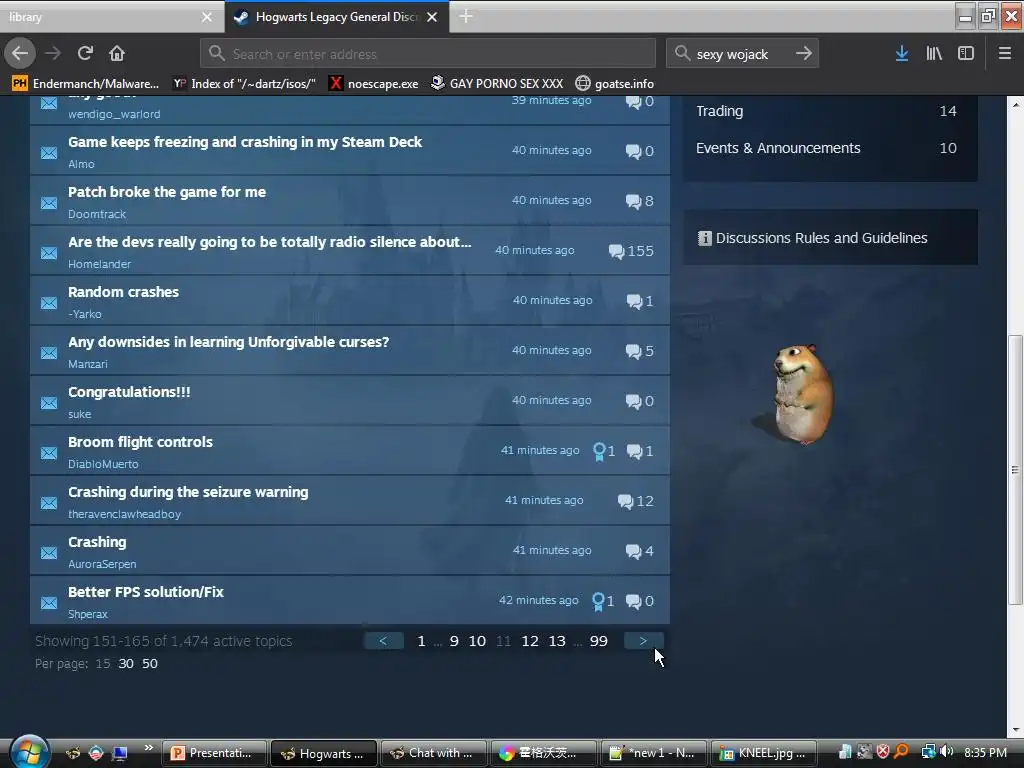1024x768 pixels.
Task: Switch to the KNEEL.jpg taskbar window
Action: point(763,753)
